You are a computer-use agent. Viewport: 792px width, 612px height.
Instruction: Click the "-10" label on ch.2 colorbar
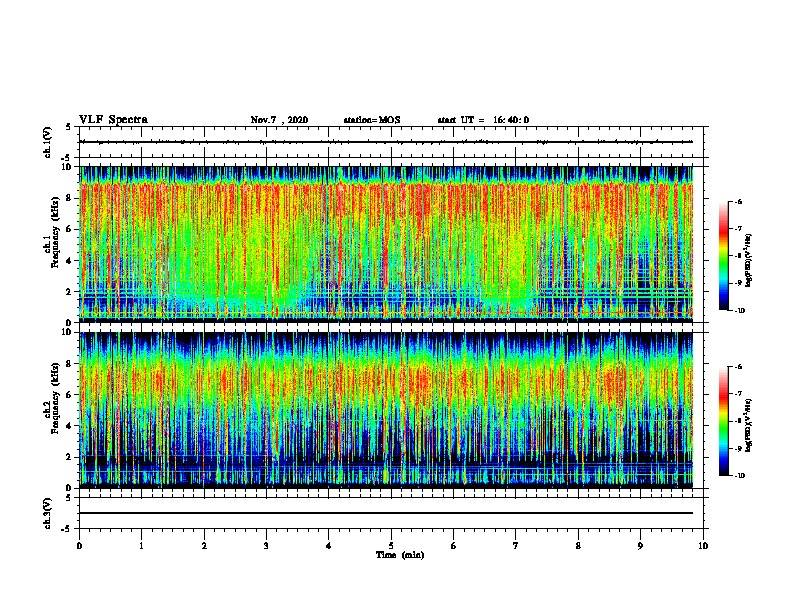pos(740,476)
